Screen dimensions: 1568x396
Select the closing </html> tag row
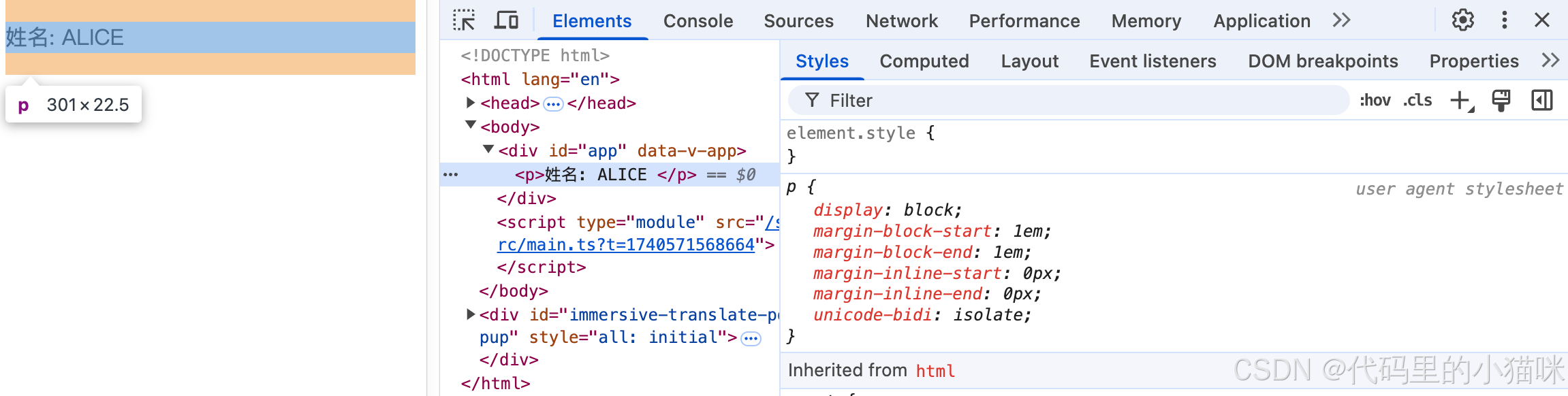tap(495, 384)
